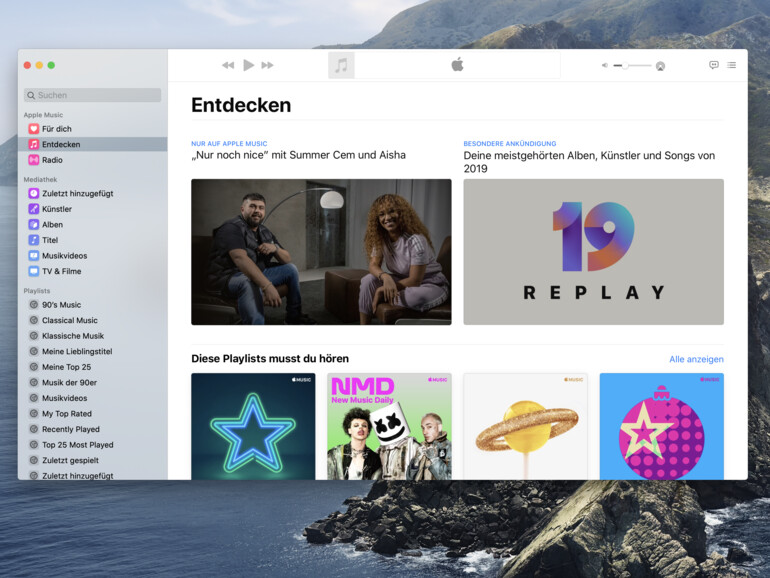Click the music note artwork placeholder
770x578 pixels.
tap(341, 65)
